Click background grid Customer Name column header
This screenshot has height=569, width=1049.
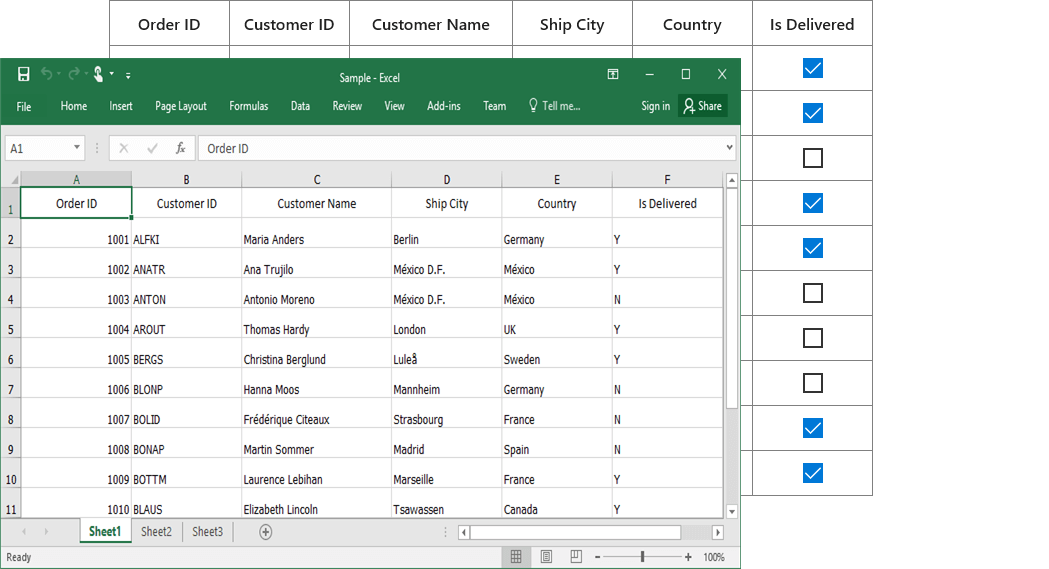(x=431, y=24)
